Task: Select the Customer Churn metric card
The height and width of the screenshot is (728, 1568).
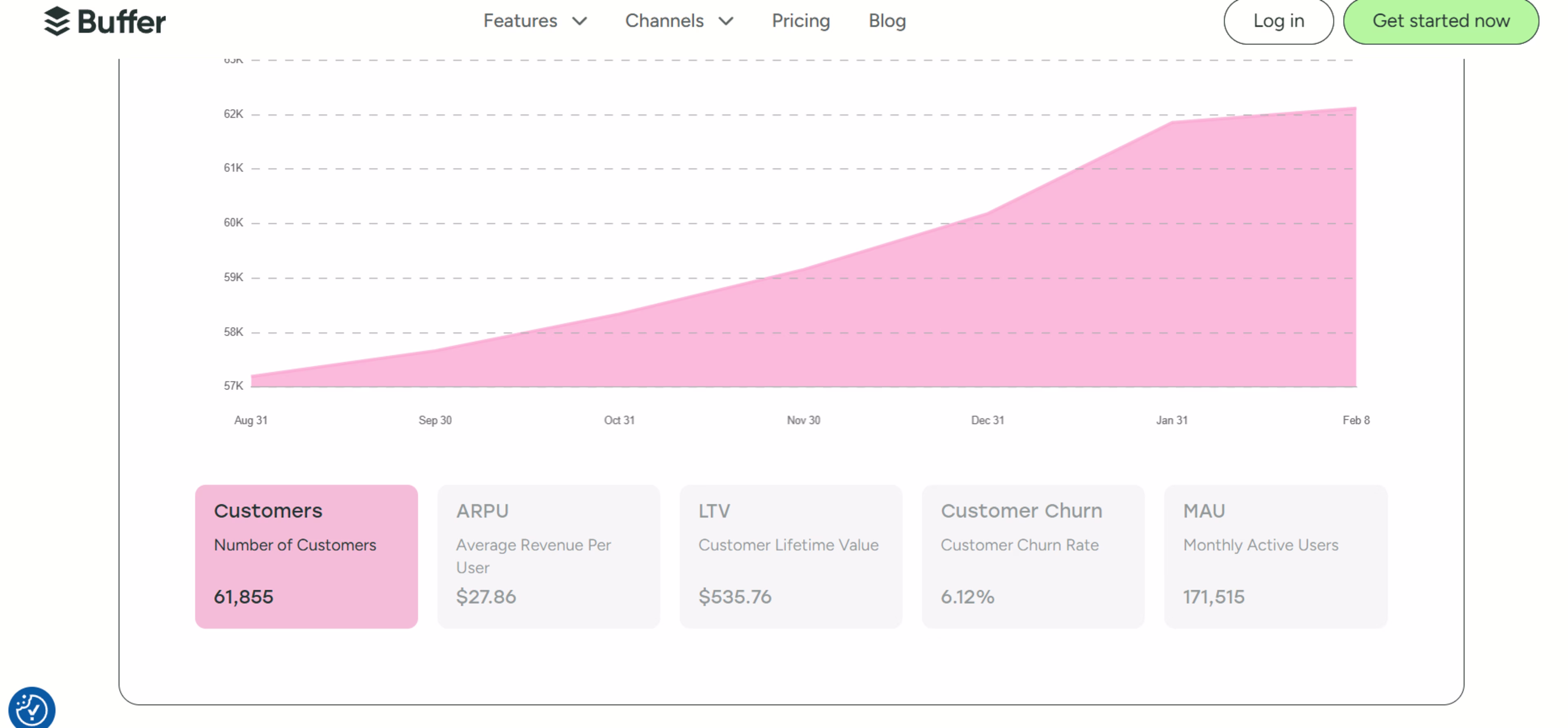Action: (1033, 556)
